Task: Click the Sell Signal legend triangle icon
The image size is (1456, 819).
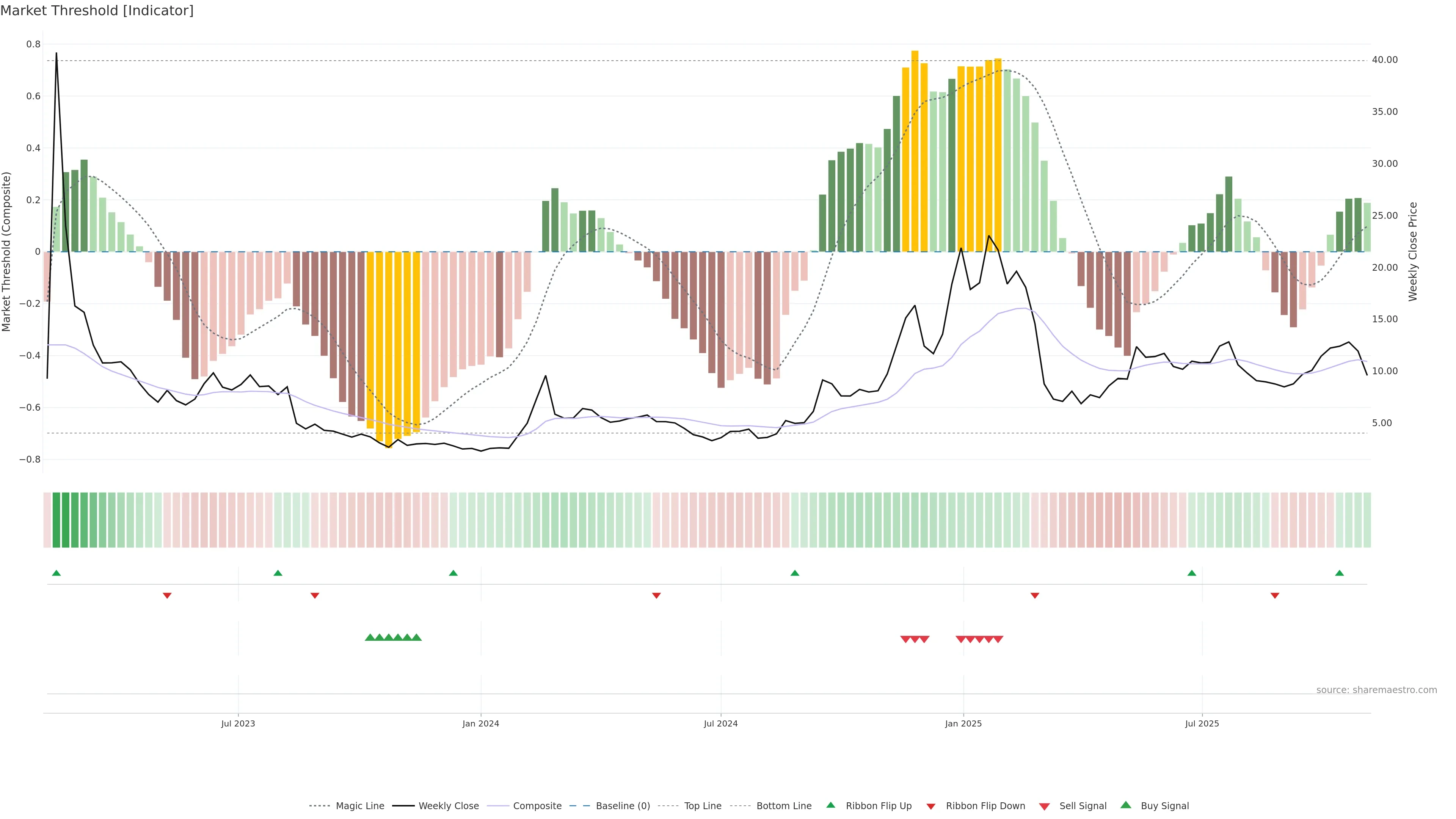Action: [x=1044, y=806]
